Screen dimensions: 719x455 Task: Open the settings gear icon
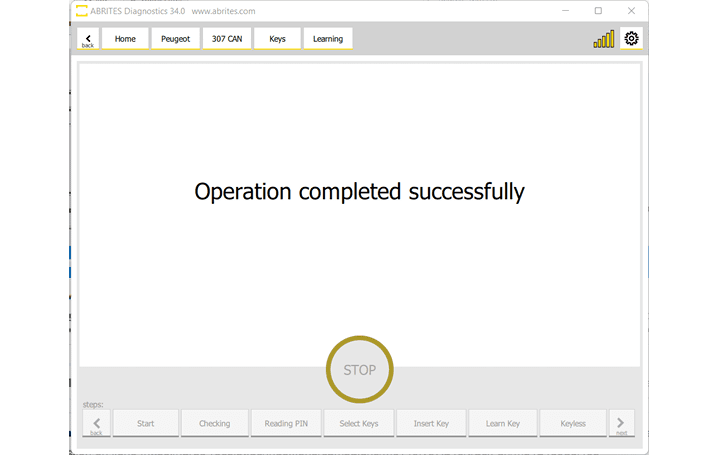coord(631,39)
